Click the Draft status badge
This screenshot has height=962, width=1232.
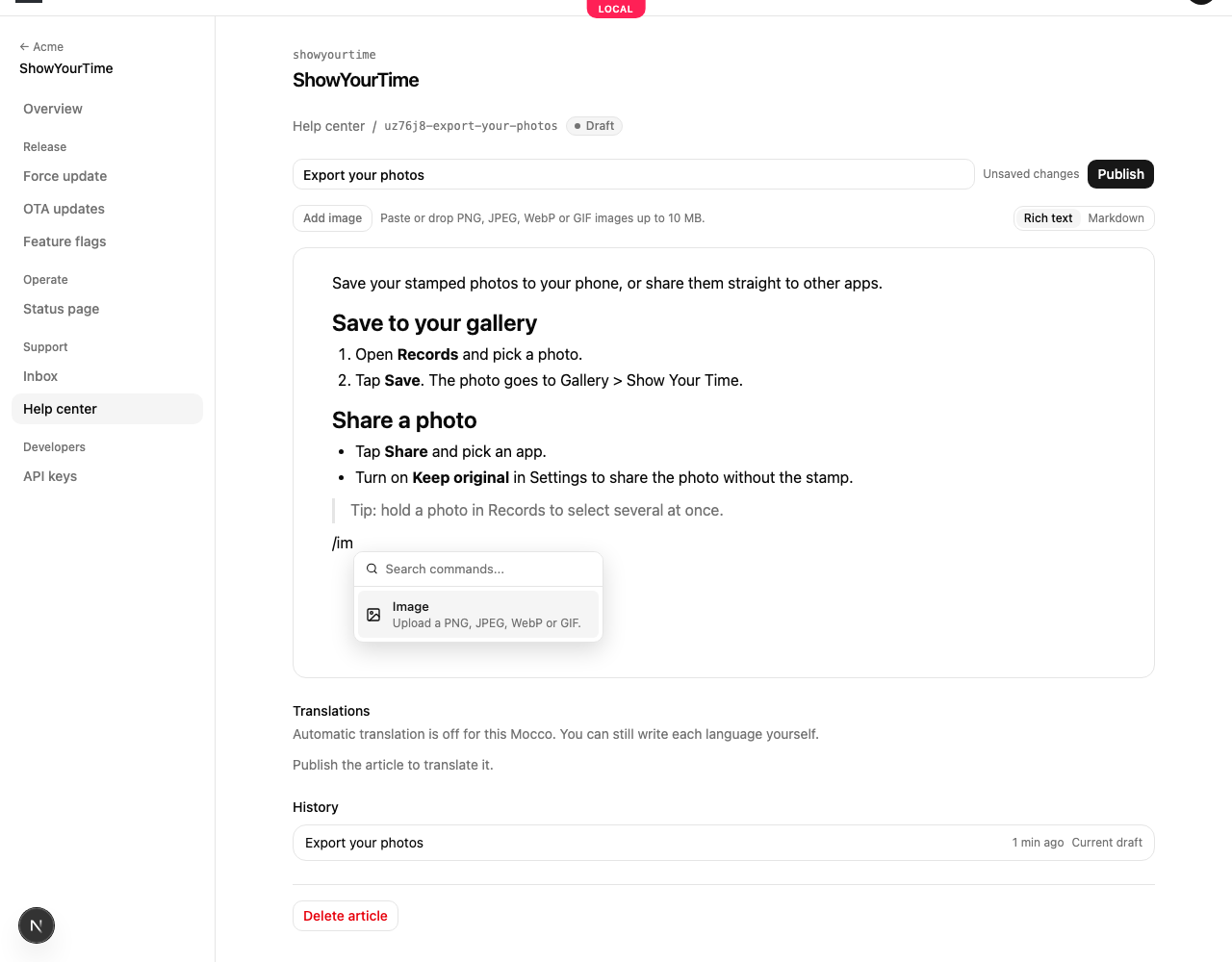(594, 126)
